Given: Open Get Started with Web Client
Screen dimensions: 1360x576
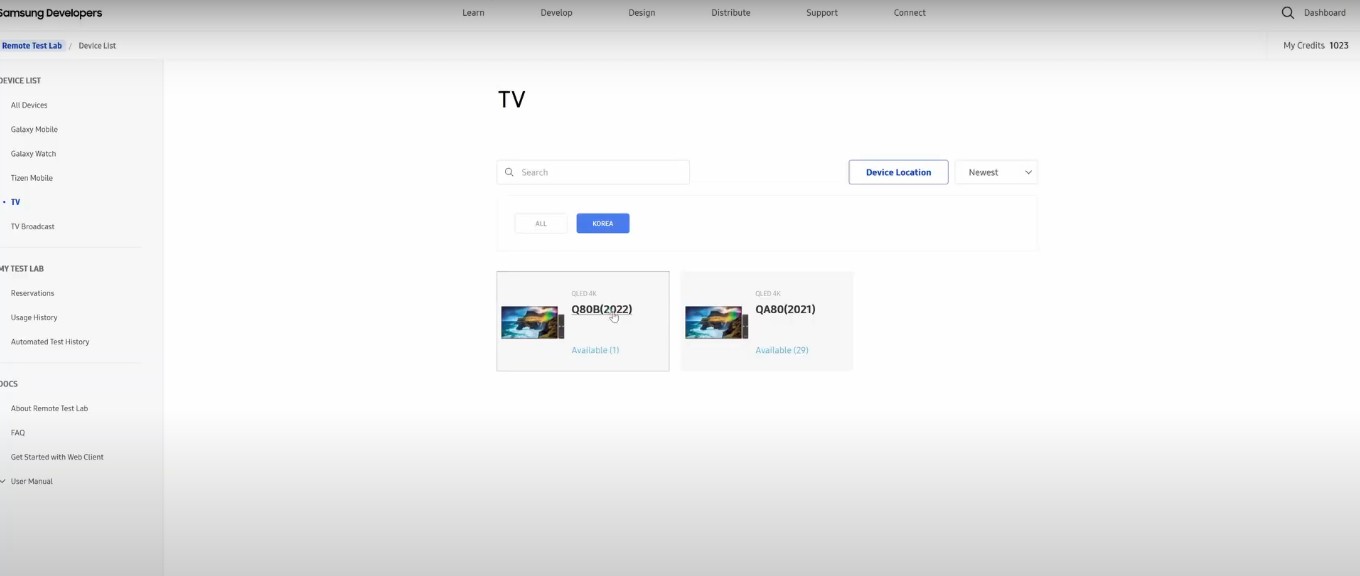Looking at the screenshot, I should tap(57, 457).
